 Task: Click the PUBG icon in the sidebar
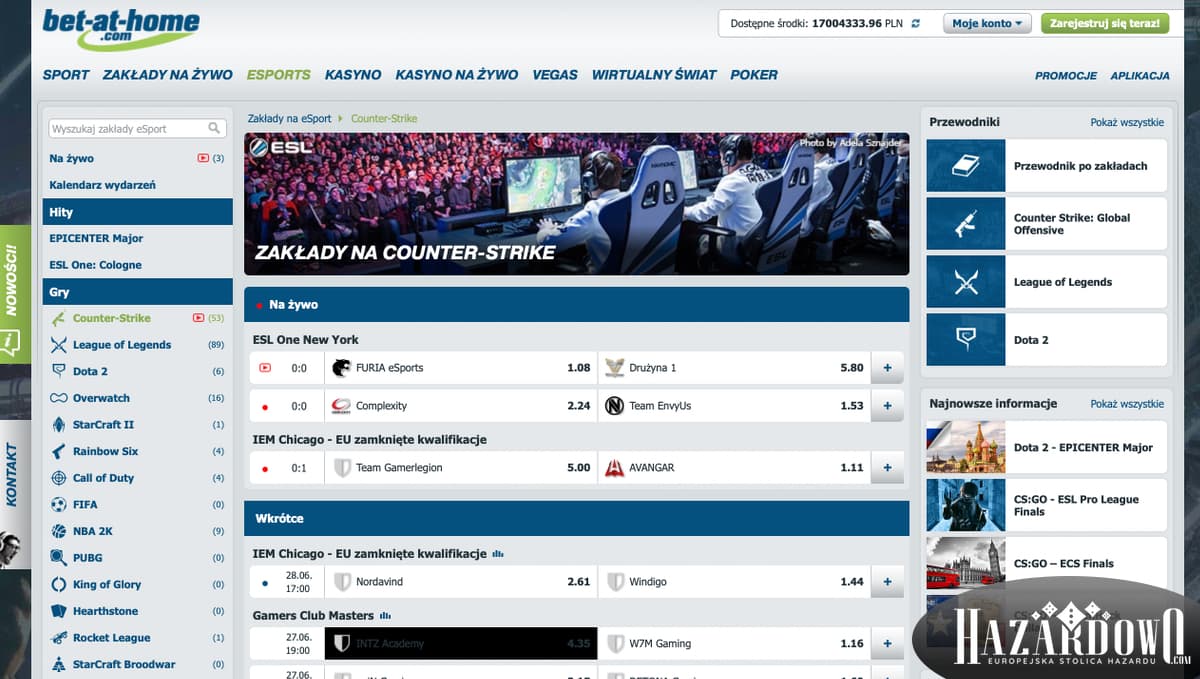pos(58,558)
